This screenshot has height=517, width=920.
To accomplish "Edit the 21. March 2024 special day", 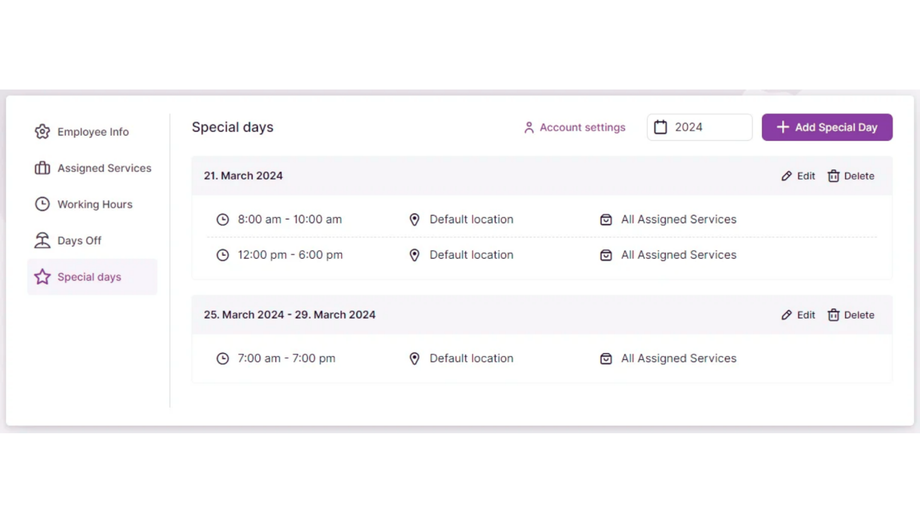I will click(798, 176).
